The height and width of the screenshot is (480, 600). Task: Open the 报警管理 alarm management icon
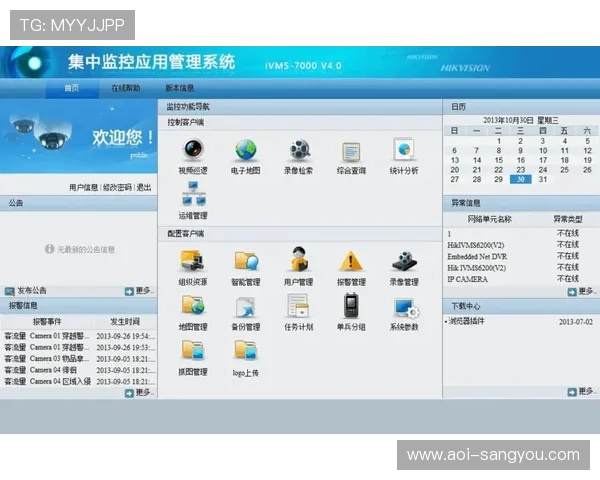point(351,261)
